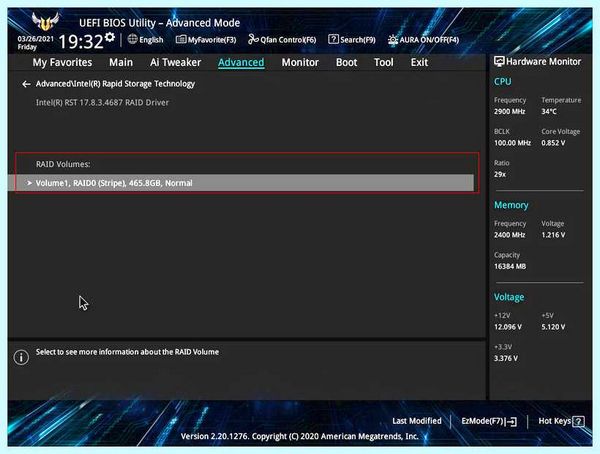Viewport: 600px width, 454px height.
Task: Click Core Voltage value 0.852 V
Action: tap(553, 143)
